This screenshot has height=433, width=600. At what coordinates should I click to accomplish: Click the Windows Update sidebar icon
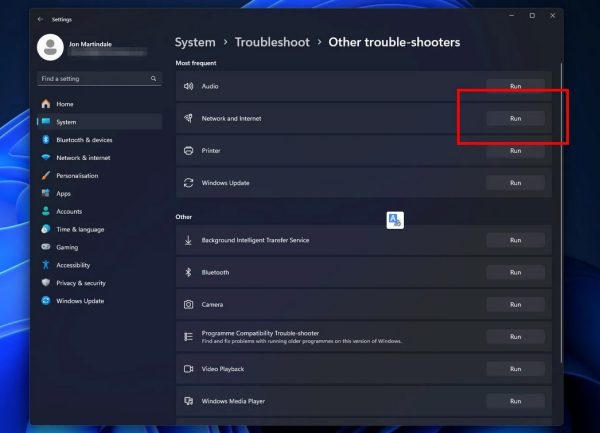pos(46,301)
